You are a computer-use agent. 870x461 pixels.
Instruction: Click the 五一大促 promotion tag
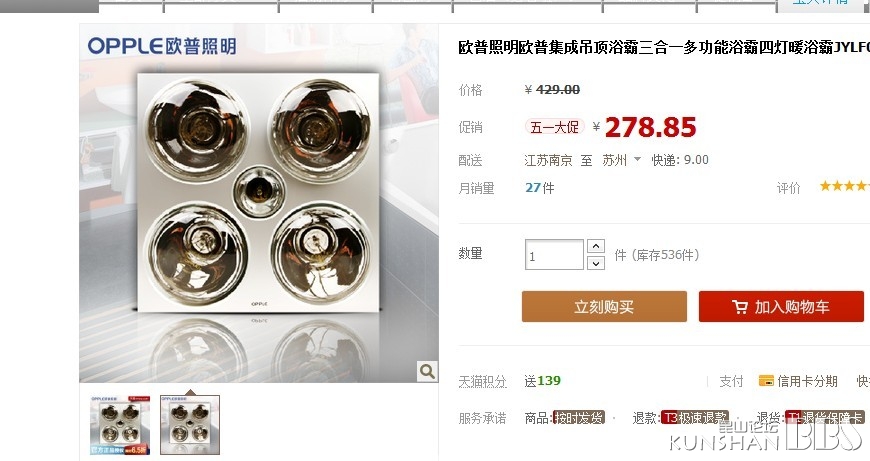pos(554,127)
